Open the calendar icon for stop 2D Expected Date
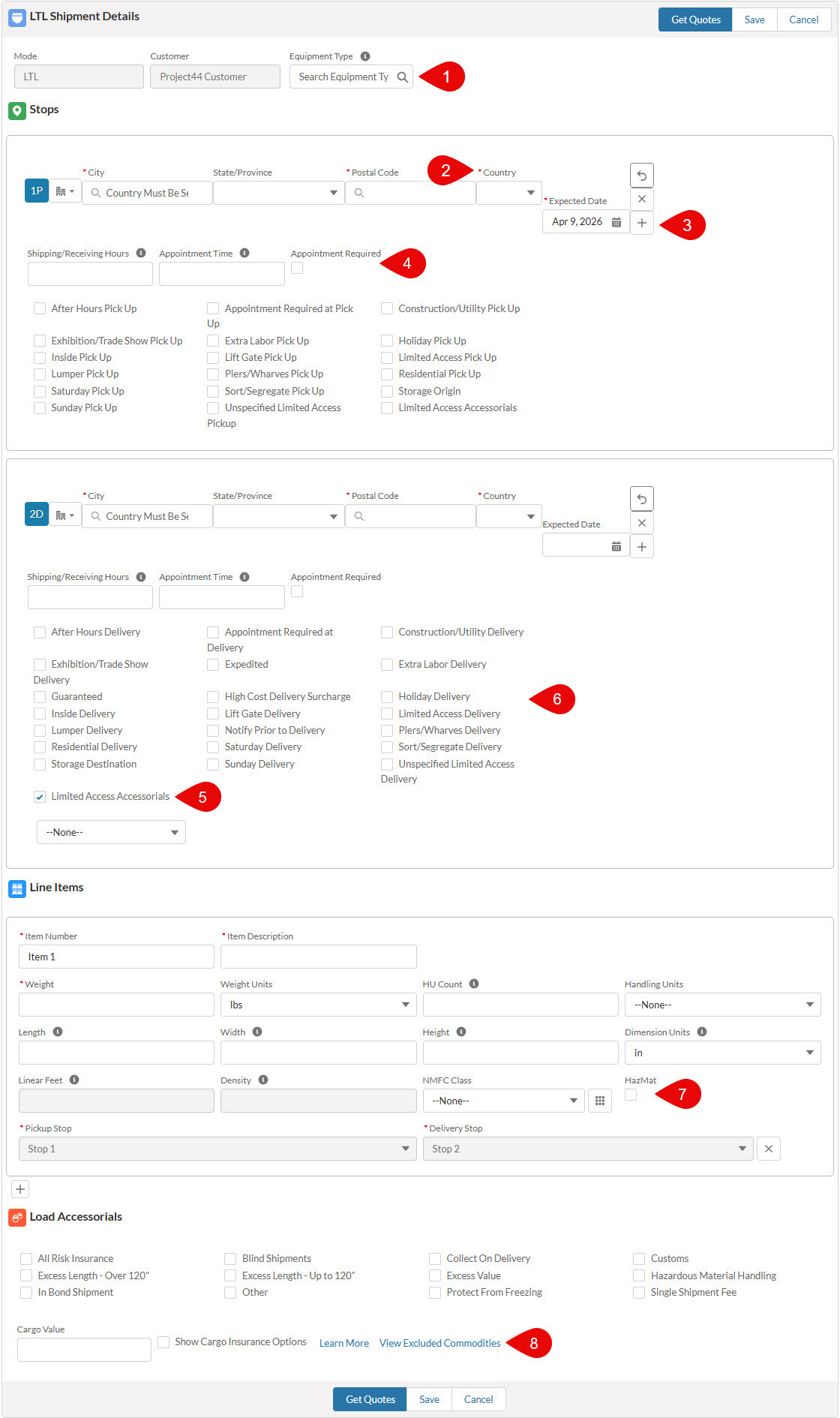Image resolution: width=840 pixels, height=1418 pixels. point(616,546)
